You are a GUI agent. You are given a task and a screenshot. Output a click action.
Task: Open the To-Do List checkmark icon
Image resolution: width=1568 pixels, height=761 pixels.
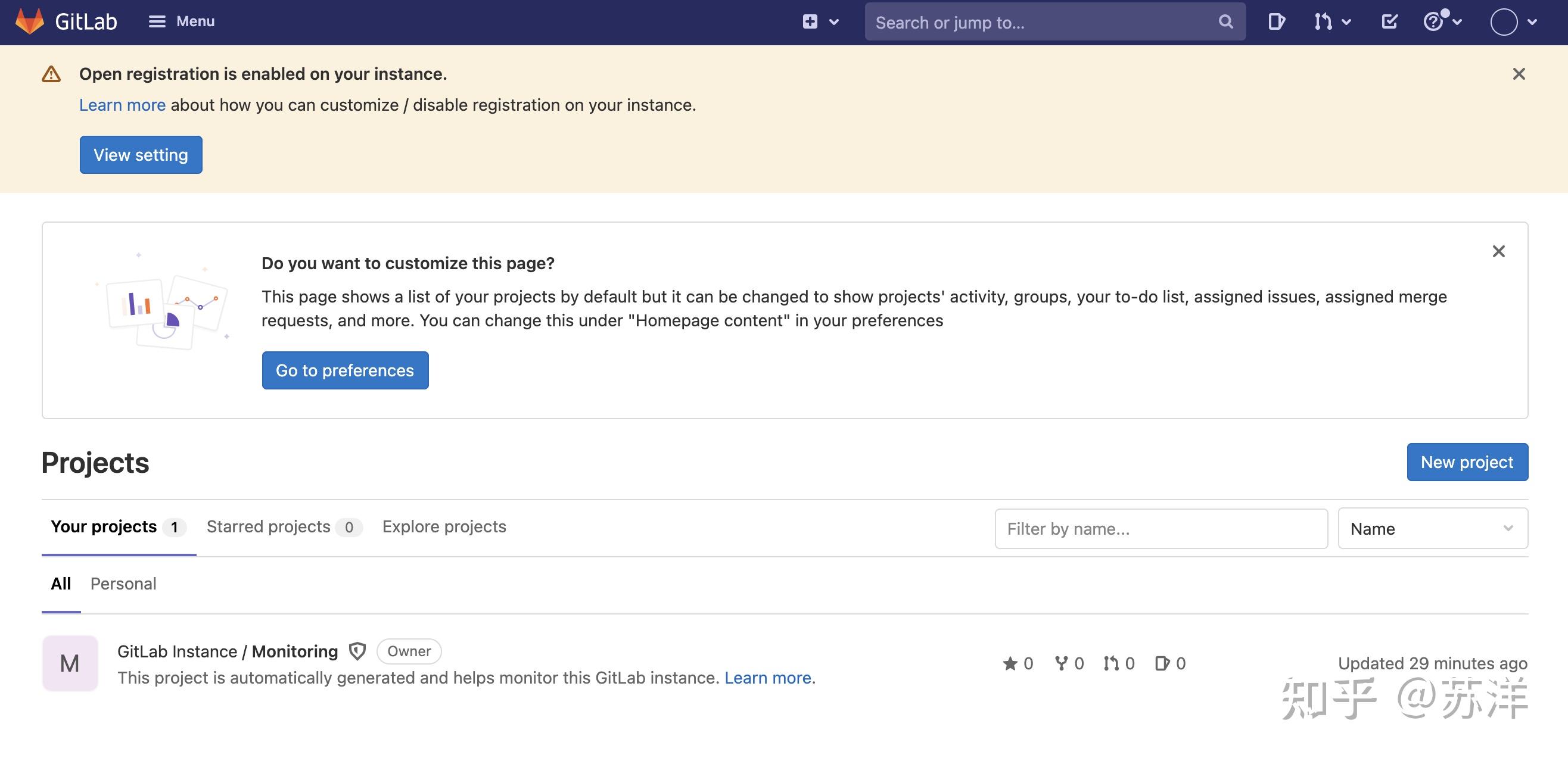click(1390, 21)
